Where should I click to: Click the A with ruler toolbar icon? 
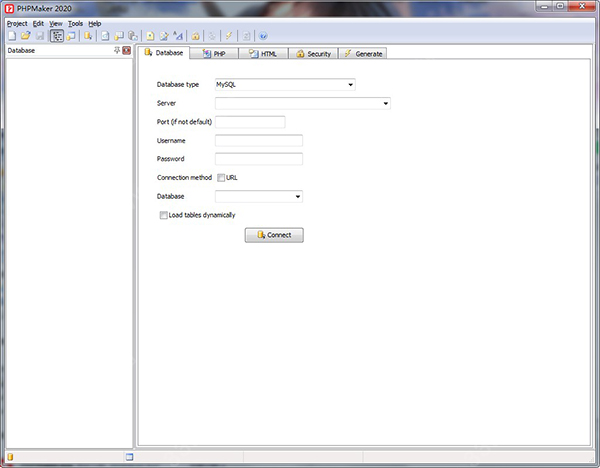[x=178, y=36]
